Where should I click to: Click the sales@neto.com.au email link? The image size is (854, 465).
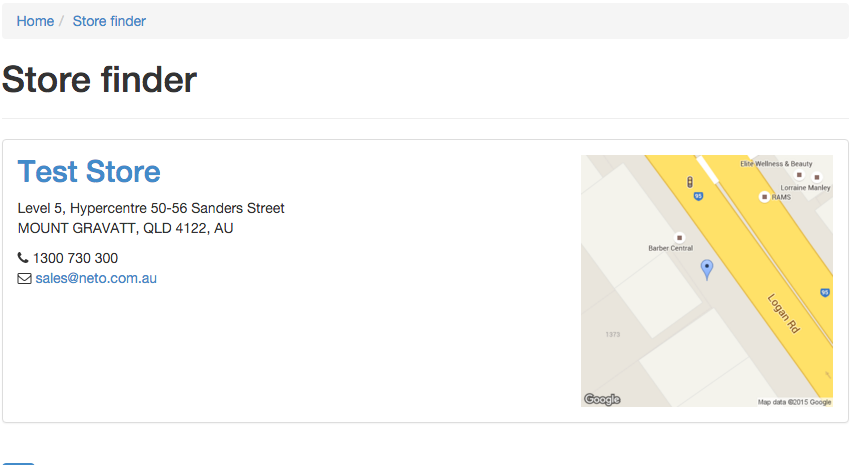(x=96, y=278)
